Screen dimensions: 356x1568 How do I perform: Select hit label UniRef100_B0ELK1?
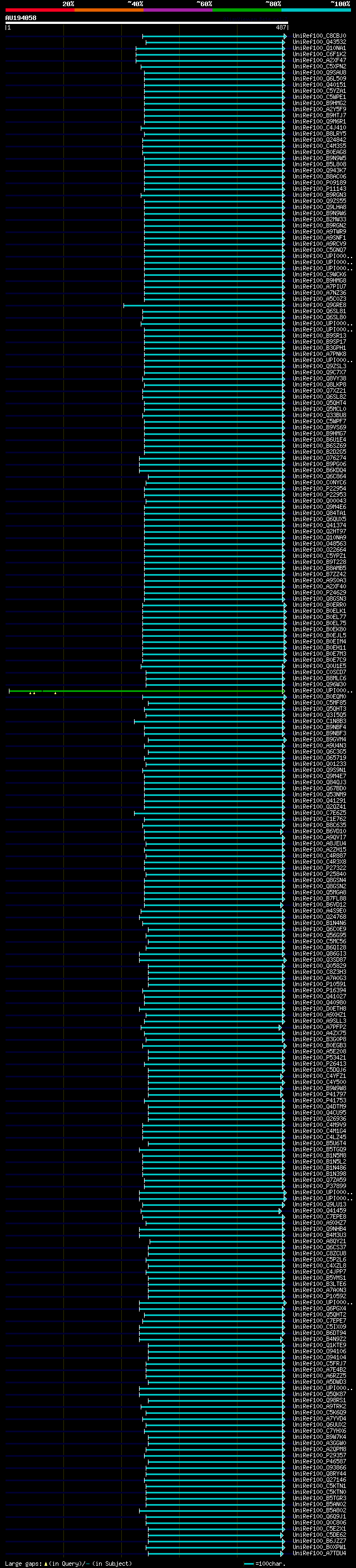319,611
